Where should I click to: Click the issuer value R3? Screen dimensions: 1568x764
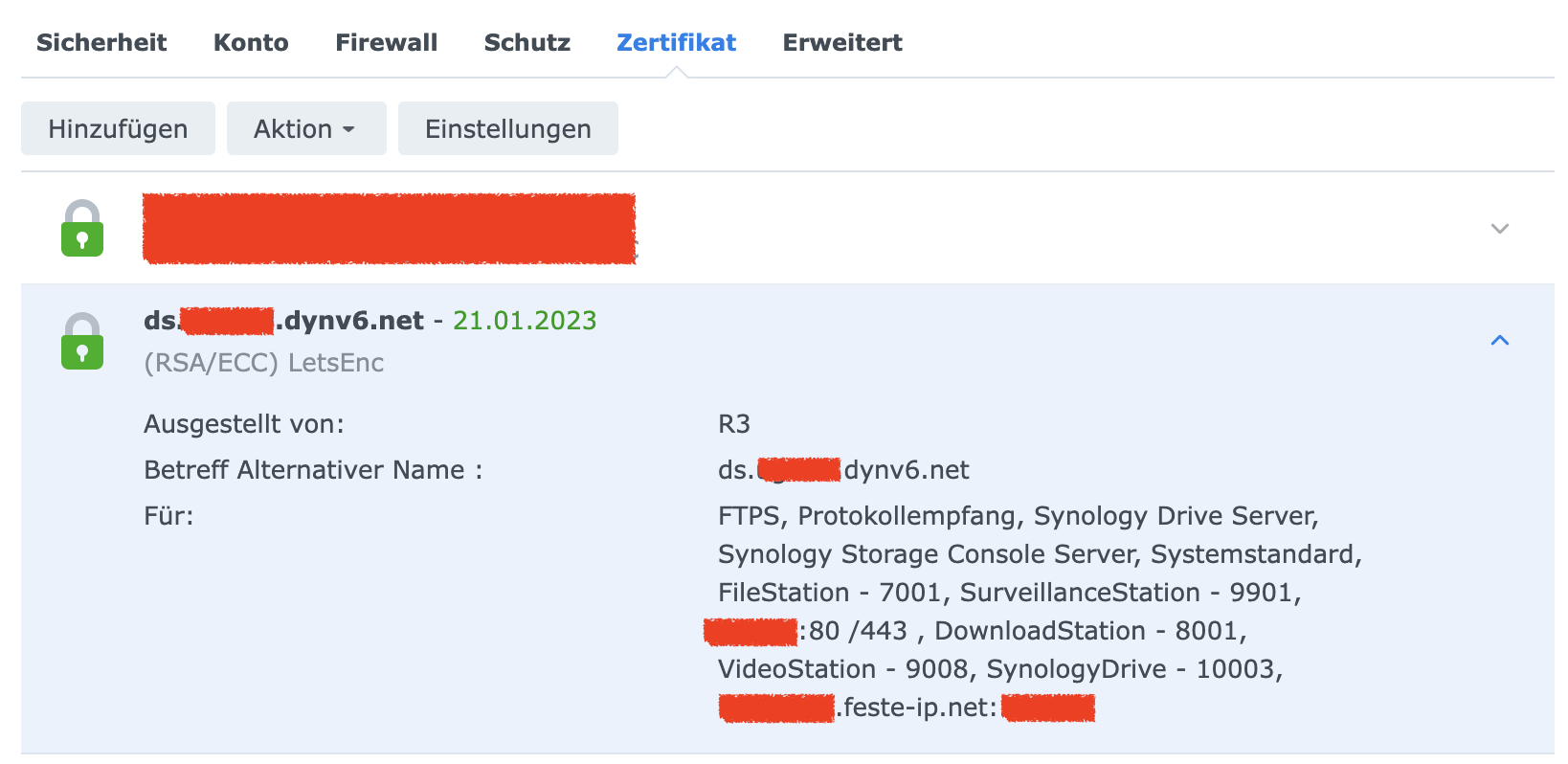click(734, 424)
